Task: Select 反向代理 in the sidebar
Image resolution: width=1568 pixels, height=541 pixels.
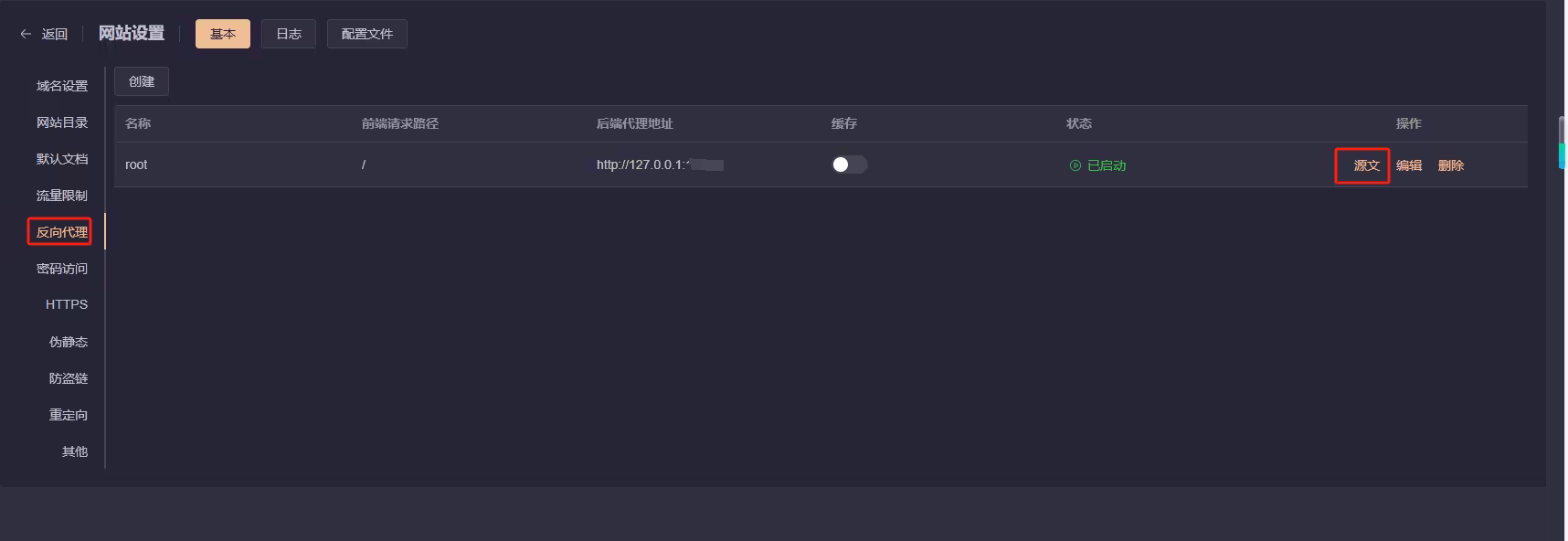Action: click(62, 232)
